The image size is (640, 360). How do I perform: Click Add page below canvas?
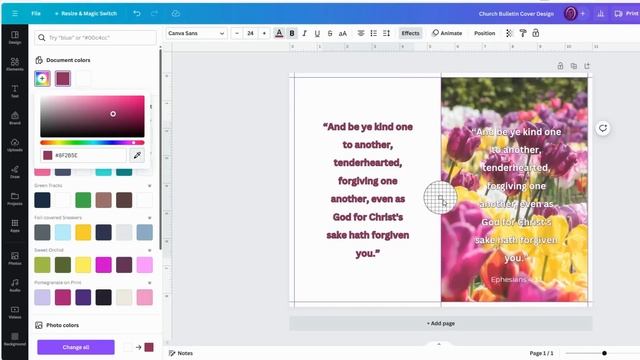click(441, 323)
